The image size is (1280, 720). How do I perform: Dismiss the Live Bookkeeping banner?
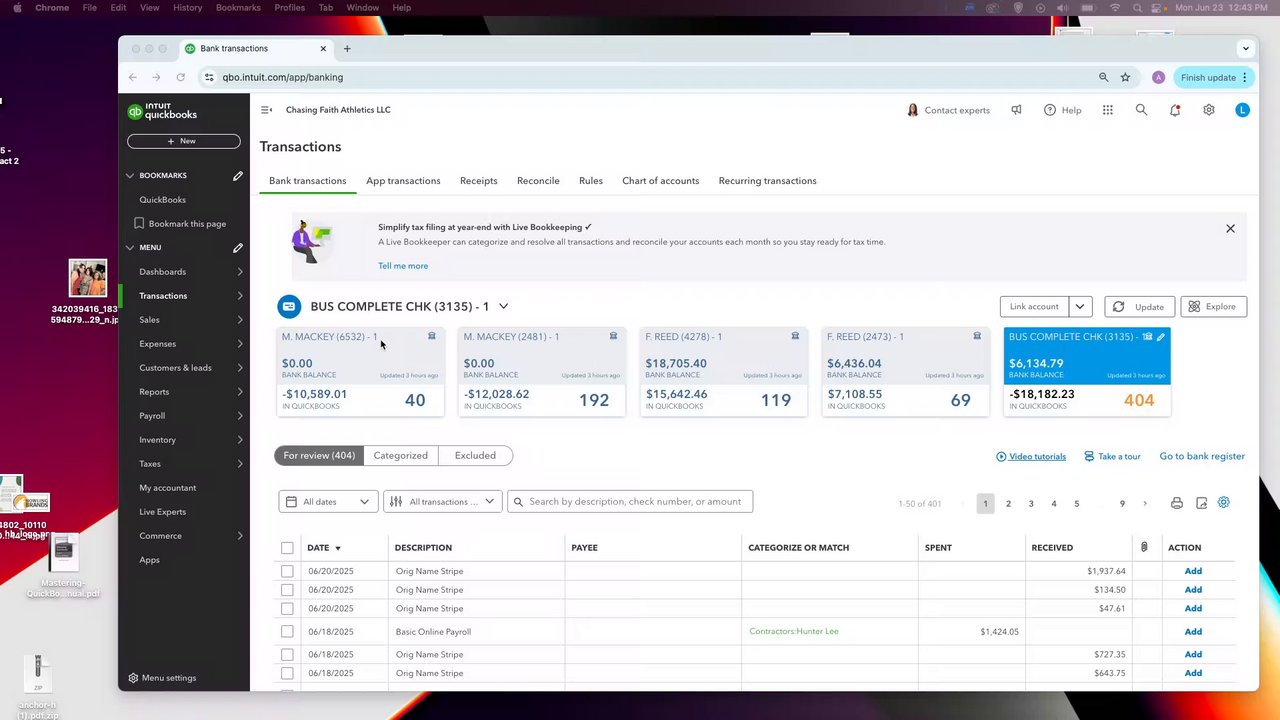coord(1230,229)
